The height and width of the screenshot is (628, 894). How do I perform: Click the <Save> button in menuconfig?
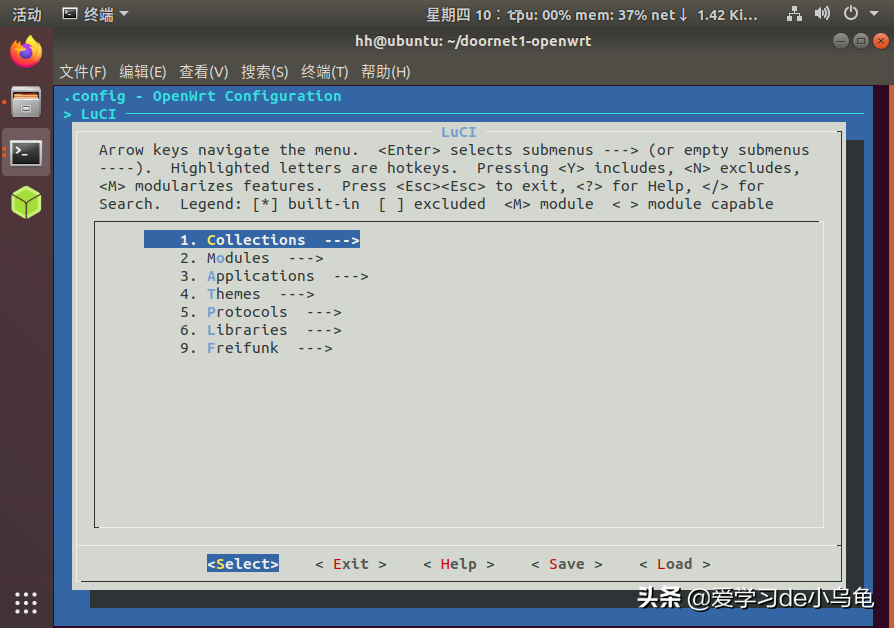566,563
